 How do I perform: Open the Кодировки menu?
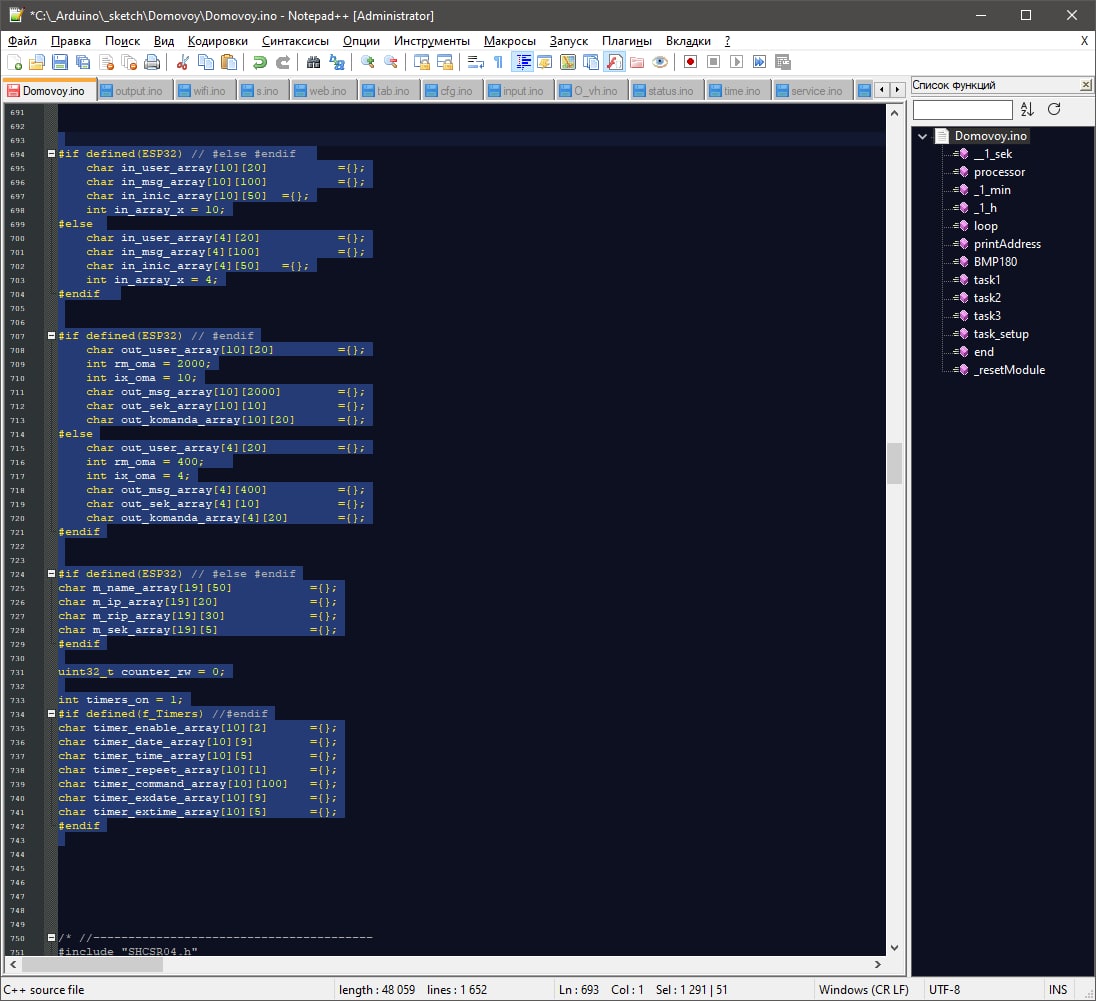pos(217,41)
